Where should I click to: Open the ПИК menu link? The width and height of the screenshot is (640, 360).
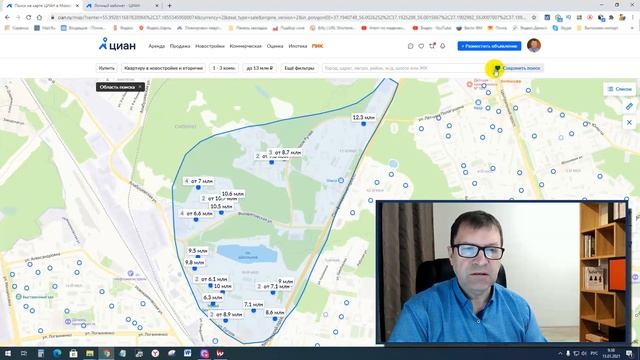318,46
